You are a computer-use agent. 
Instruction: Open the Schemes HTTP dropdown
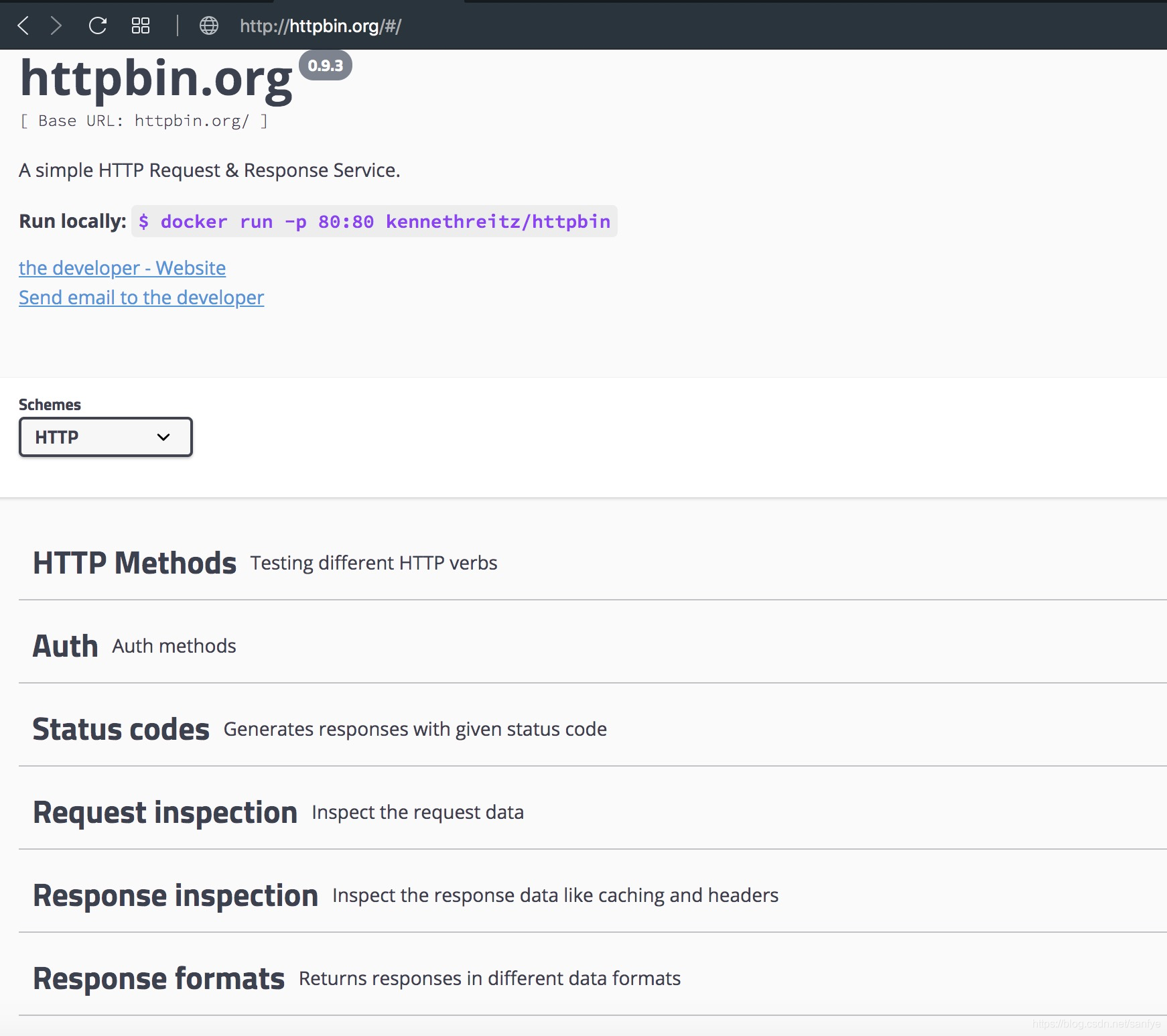106,437
